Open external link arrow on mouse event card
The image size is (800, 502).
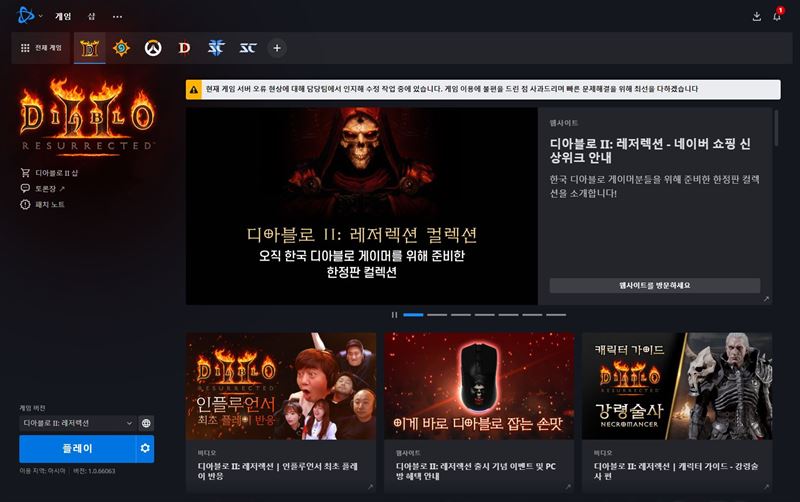pyautogui.click(x=568, y=487)
